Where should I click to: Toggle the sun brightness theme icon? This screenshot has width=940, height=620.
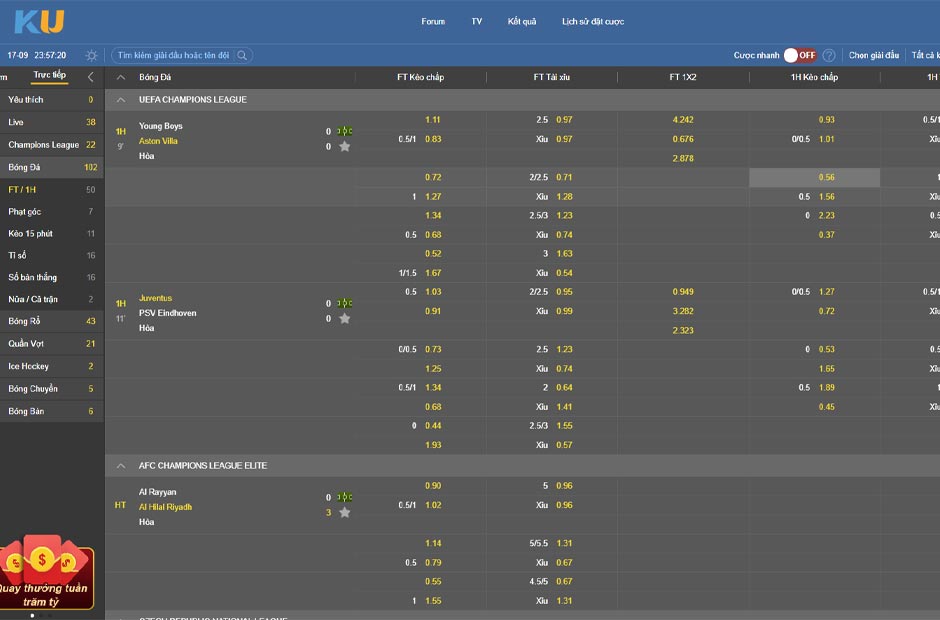pyautogui.click(x=91, y=56)
